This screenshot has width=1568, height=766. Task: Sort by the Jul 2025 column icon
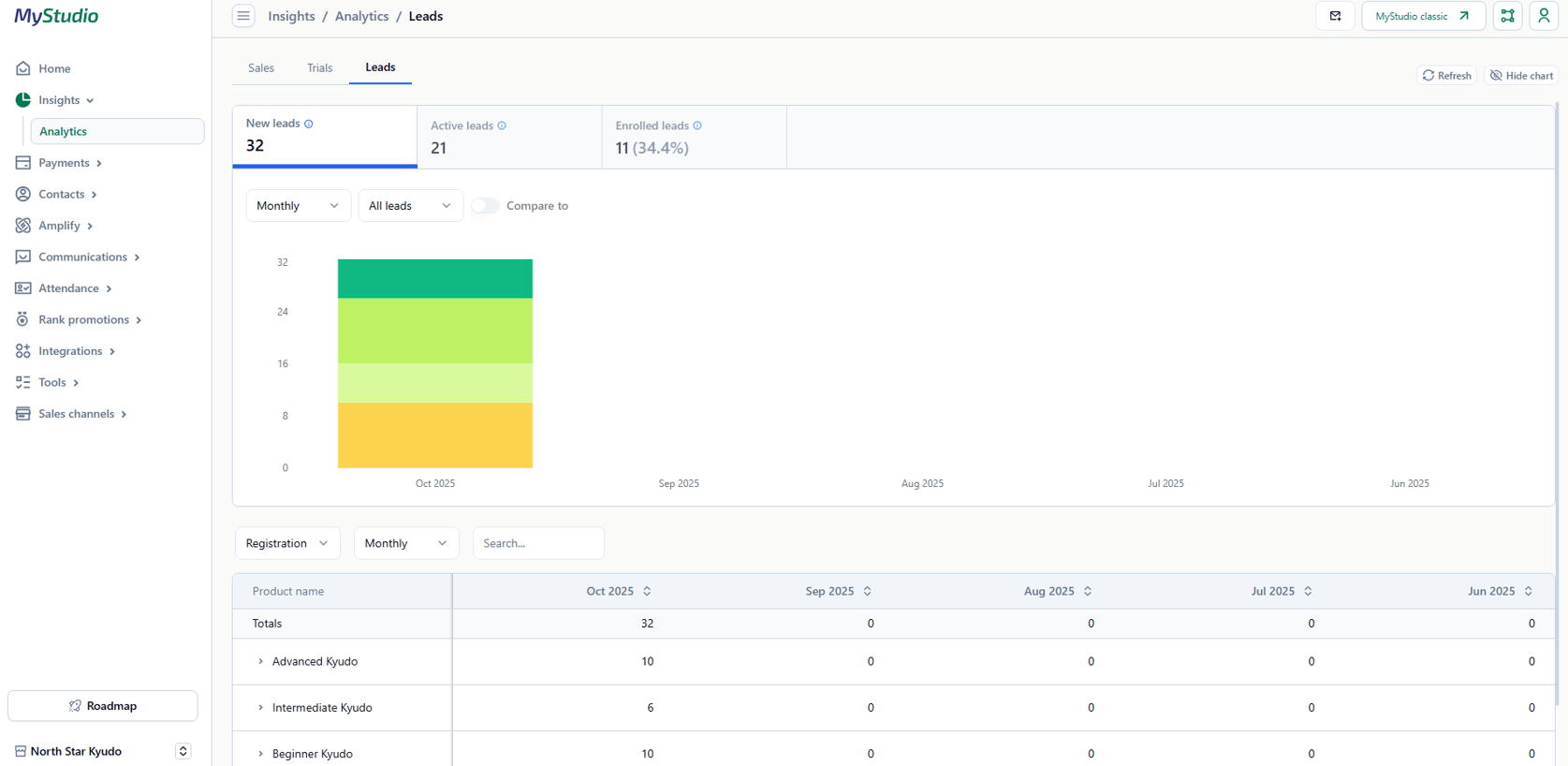pos(1308,591)
